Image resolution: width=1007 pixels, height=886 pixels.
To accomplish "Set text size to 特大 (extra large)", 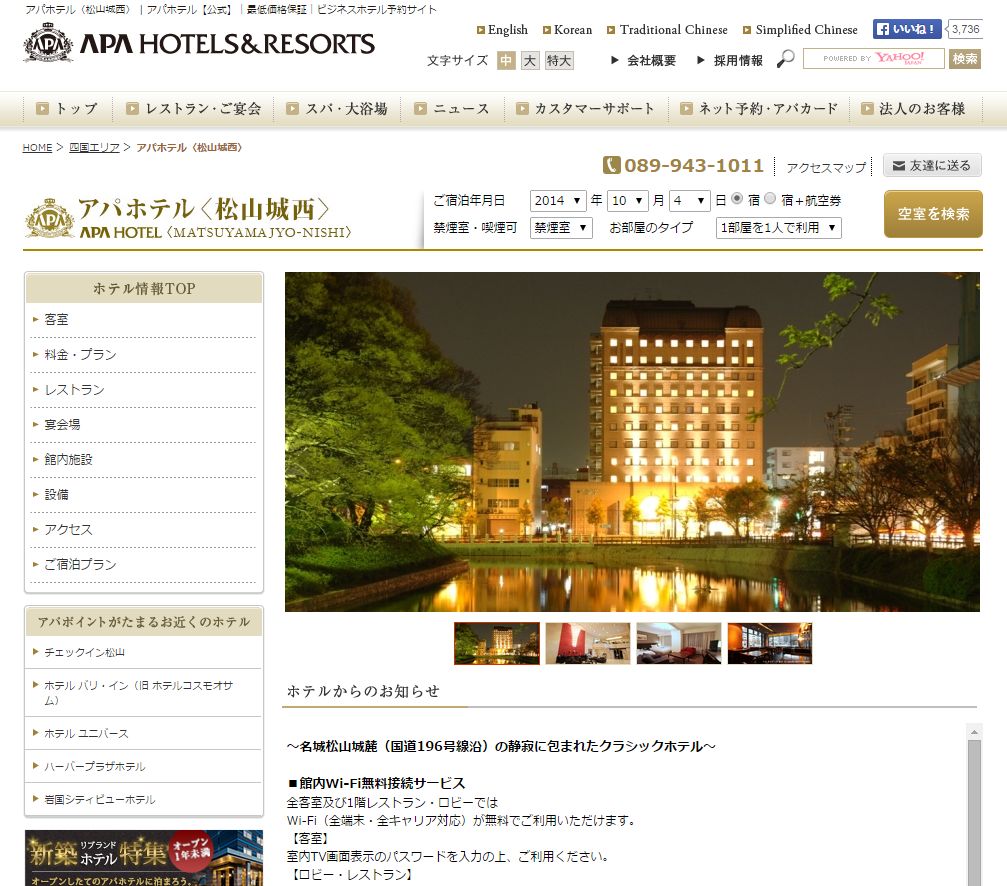I will click(559, 61).
